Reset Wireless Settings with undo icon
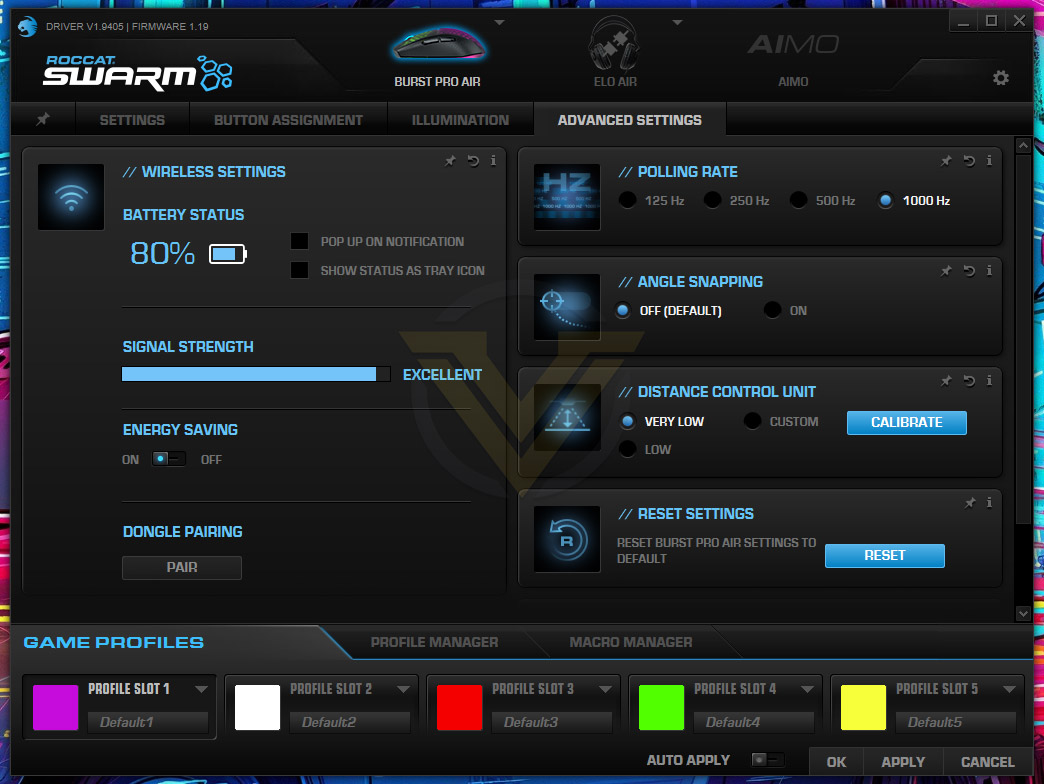1044x784 pixels. coord(473,160)
